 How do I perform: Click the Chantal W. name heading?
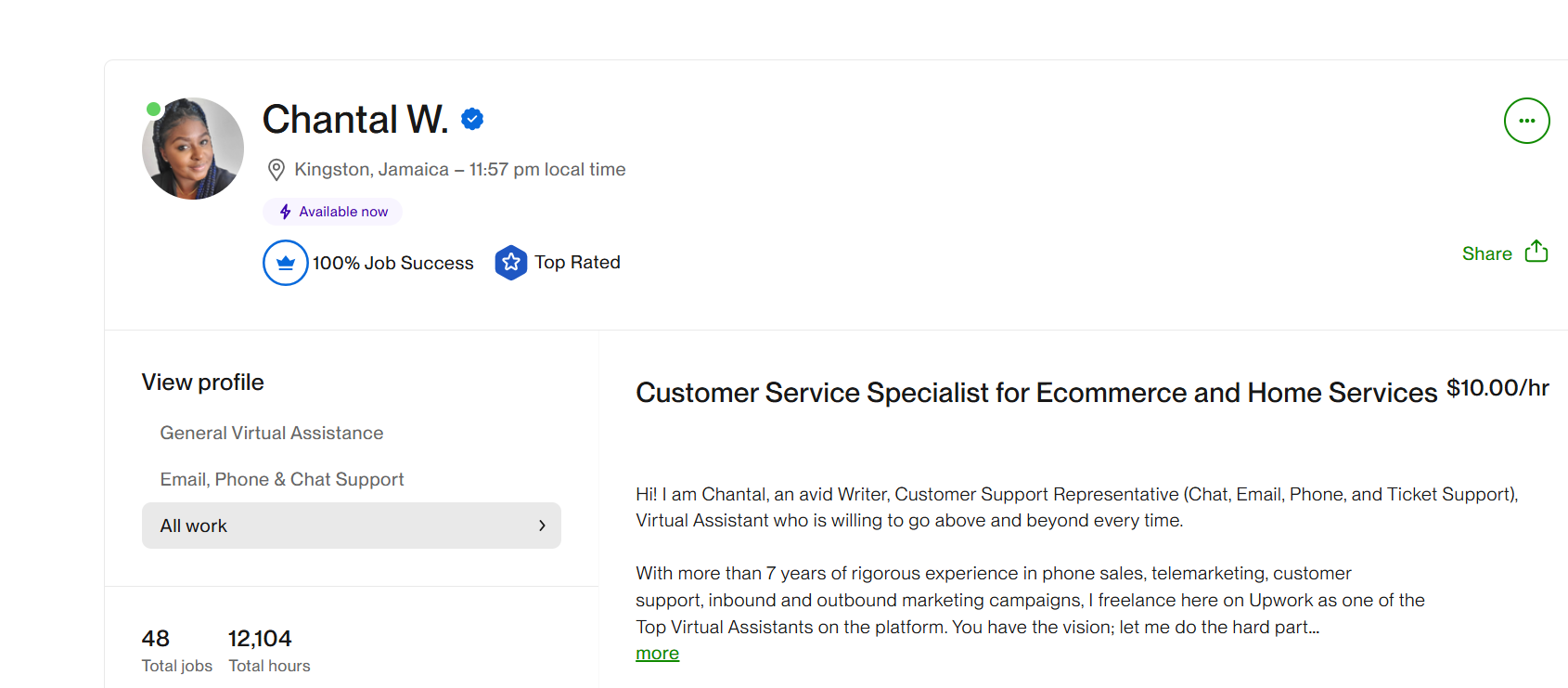[x=355, y=119]
